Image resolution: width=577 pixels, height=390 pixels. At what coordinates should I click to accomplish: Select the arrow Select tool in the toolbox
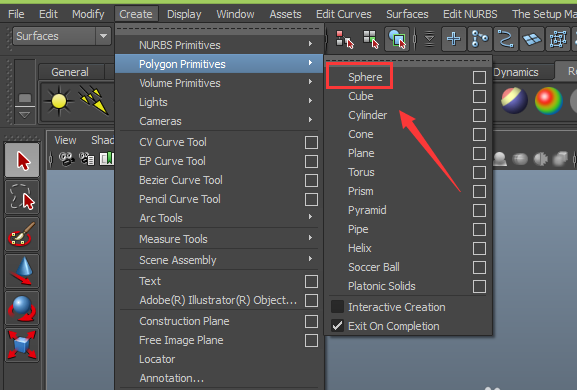(x=22, y=161)
